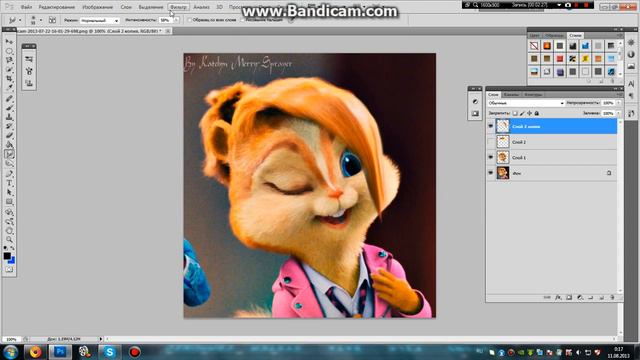This screenshot has height=360, width=640.
Task: Toggle the brush panel icon in options bar
Action: pyautogui.click(x=52, y=20)
